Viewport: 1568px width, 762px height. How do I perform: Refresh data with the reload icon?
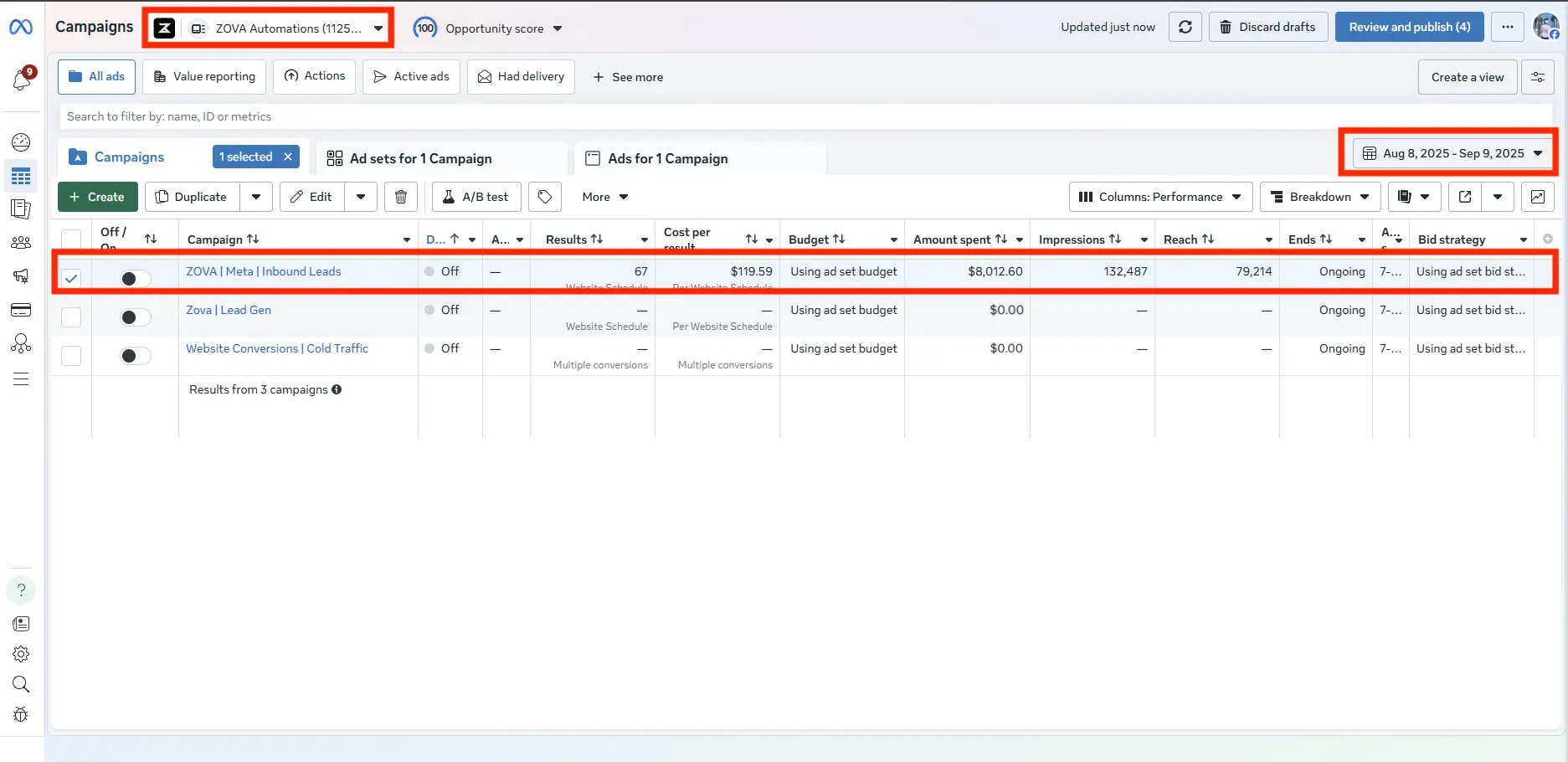1185,27
